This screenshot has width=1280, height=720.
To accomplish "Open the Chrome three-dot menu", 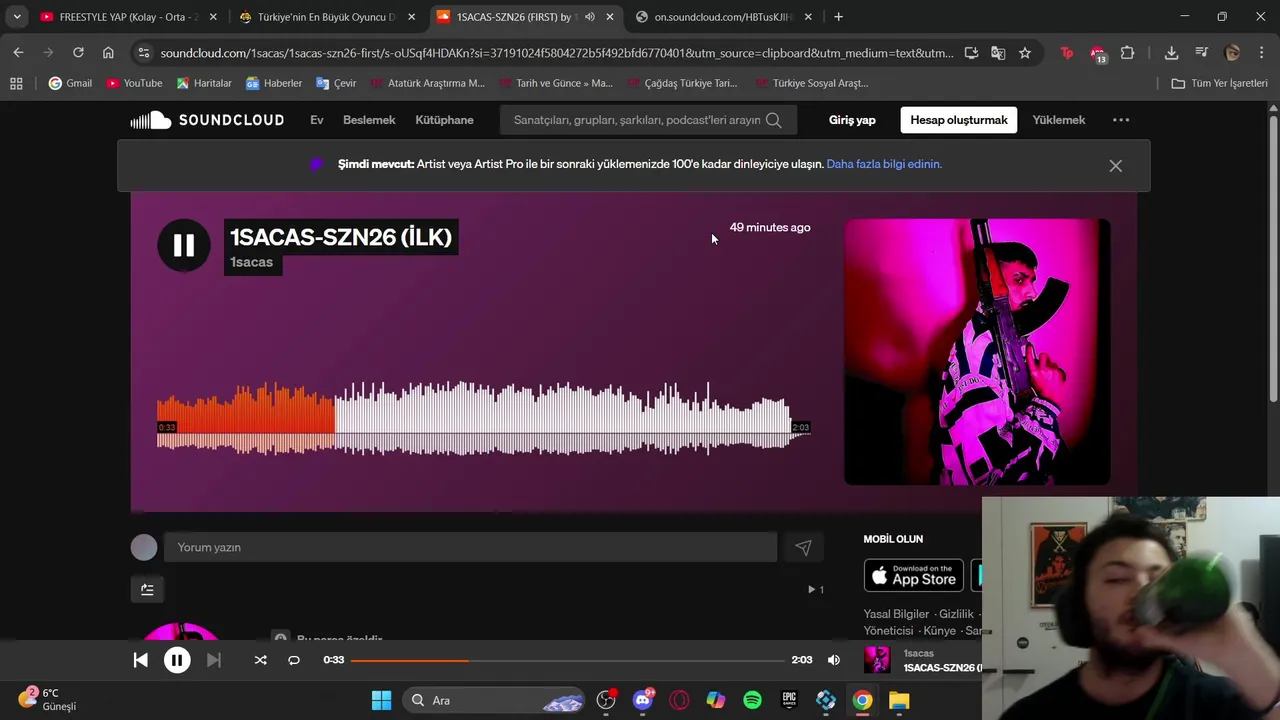I will pos(1260,53).
